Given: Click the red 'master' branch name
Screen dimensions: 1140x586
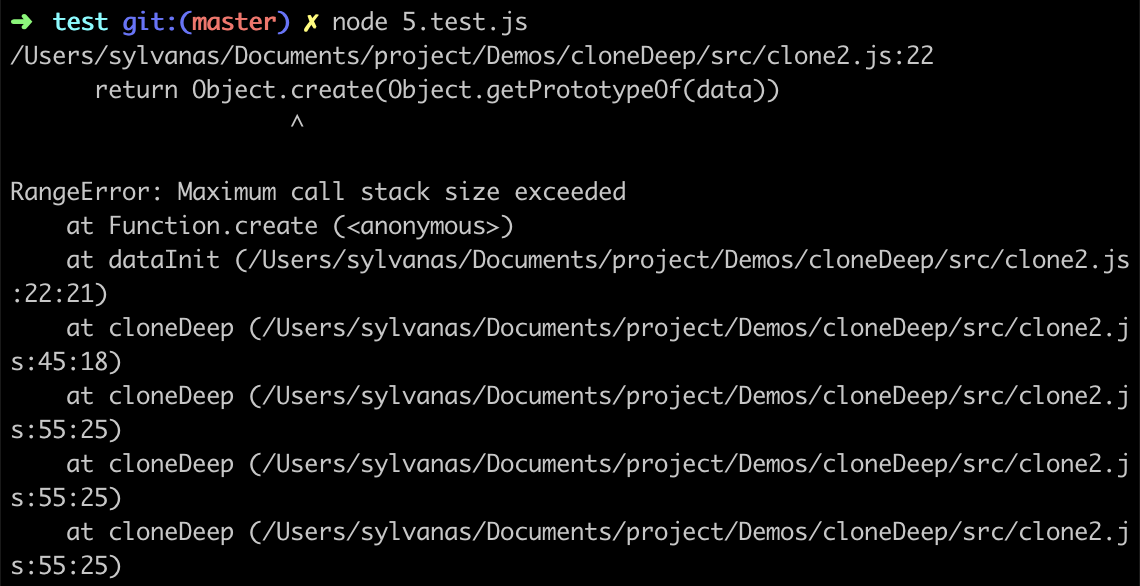Looking at the screenshot, I should [x=233, y=23].
